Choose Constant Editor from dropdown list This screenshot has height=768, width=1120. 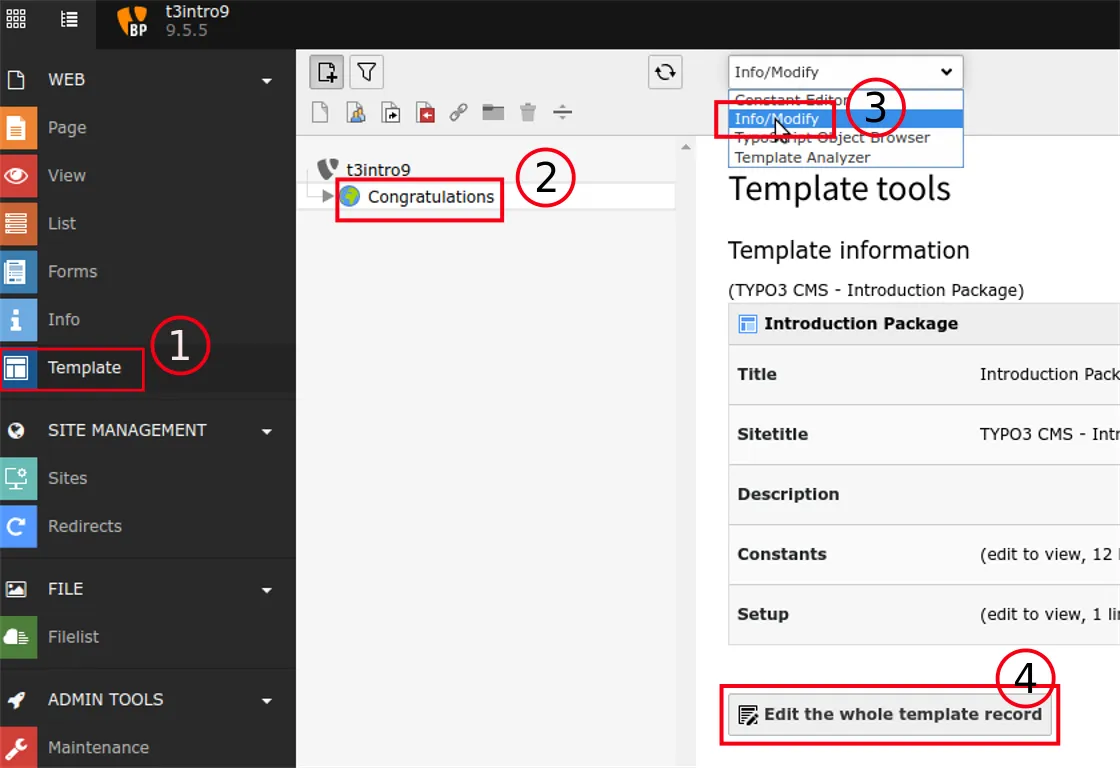846,99
